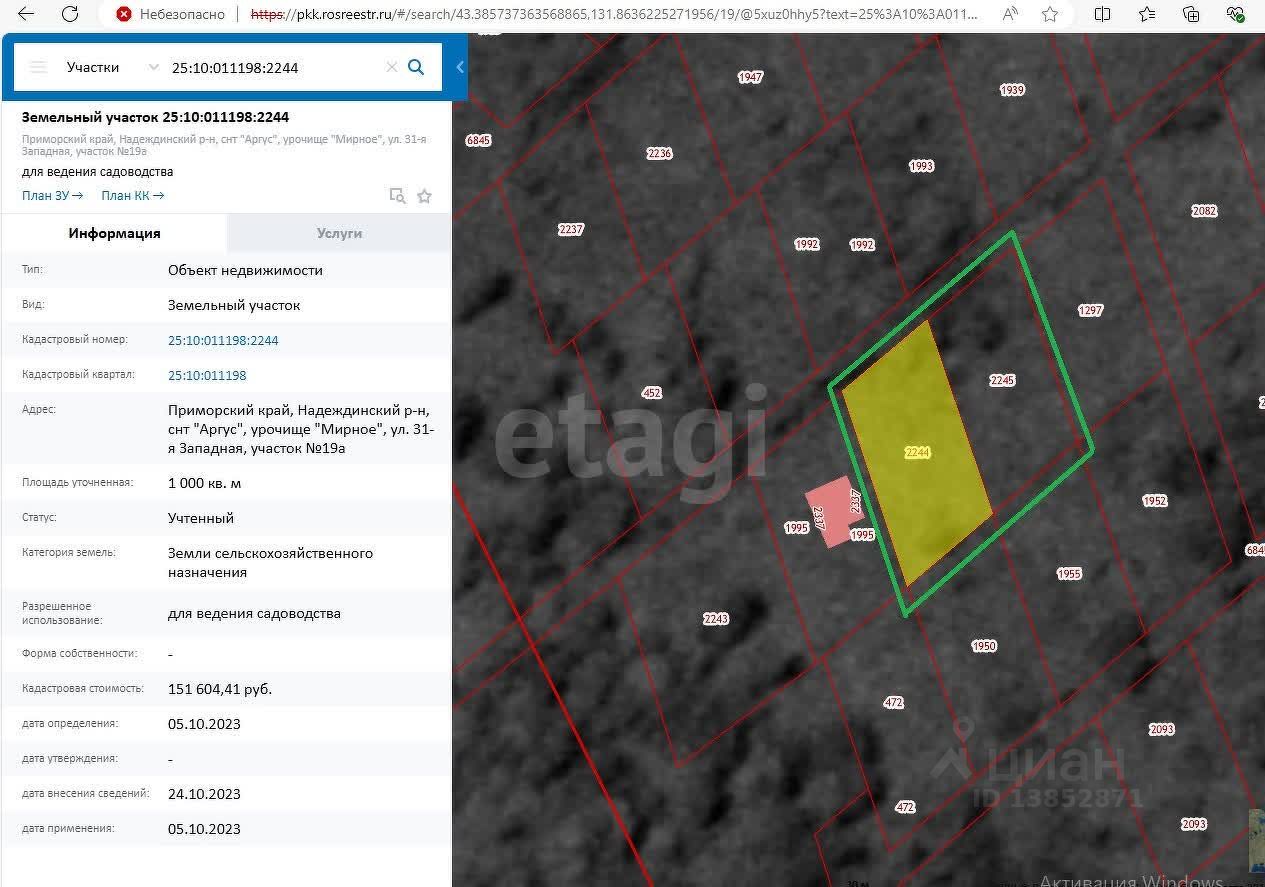Reload the page with the refresh icon
This screenshot has width=1265, height=887.
coord(69,14)
